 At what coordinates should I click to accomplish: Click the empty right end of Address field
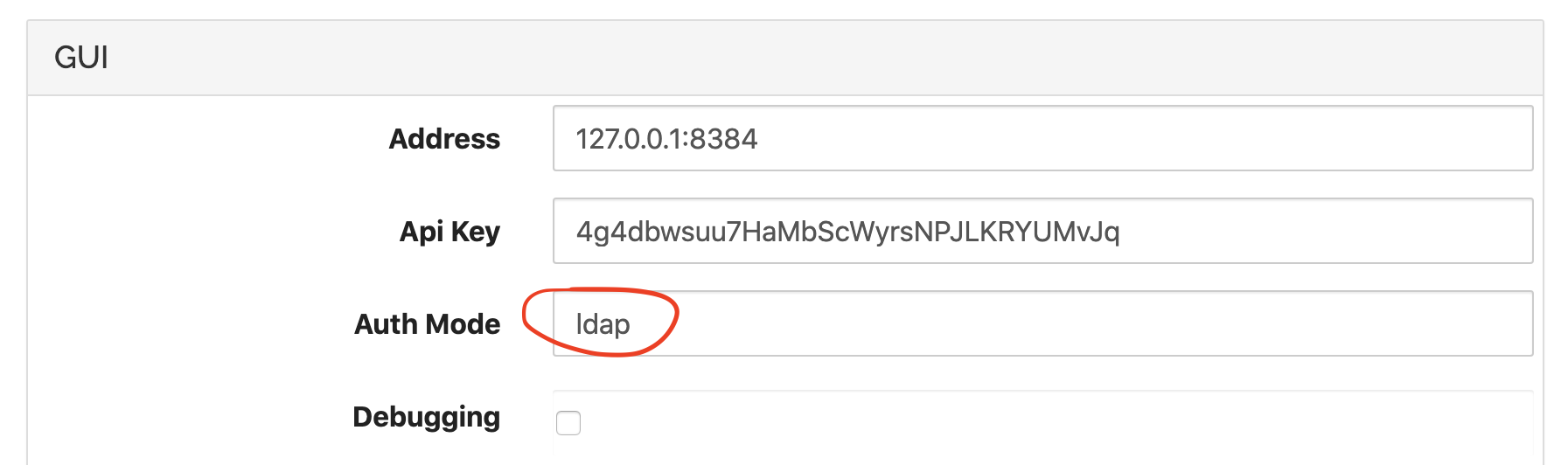(x=1443, y=139)
